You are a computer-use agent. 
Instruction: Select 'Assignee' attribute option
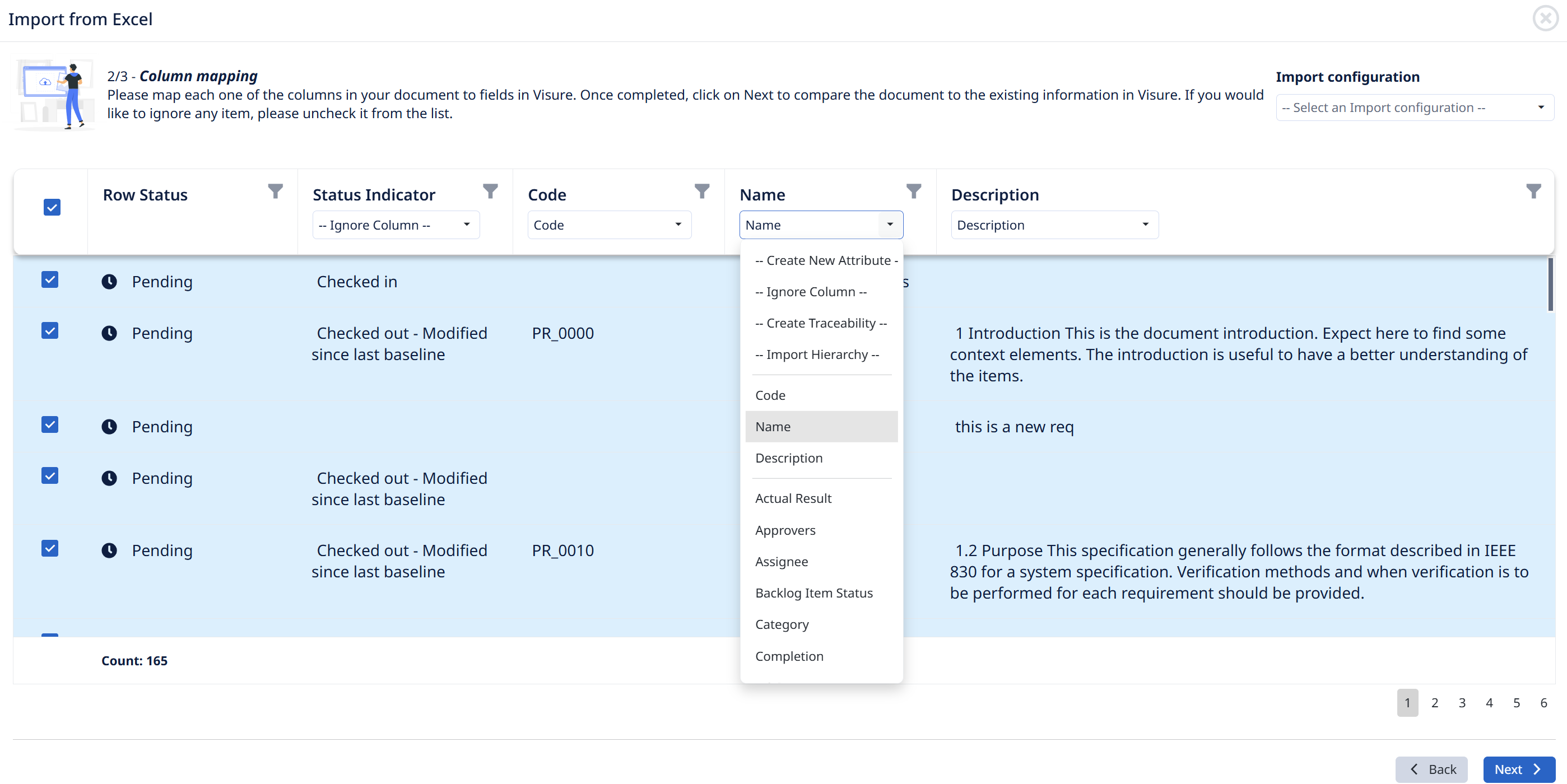822,562
